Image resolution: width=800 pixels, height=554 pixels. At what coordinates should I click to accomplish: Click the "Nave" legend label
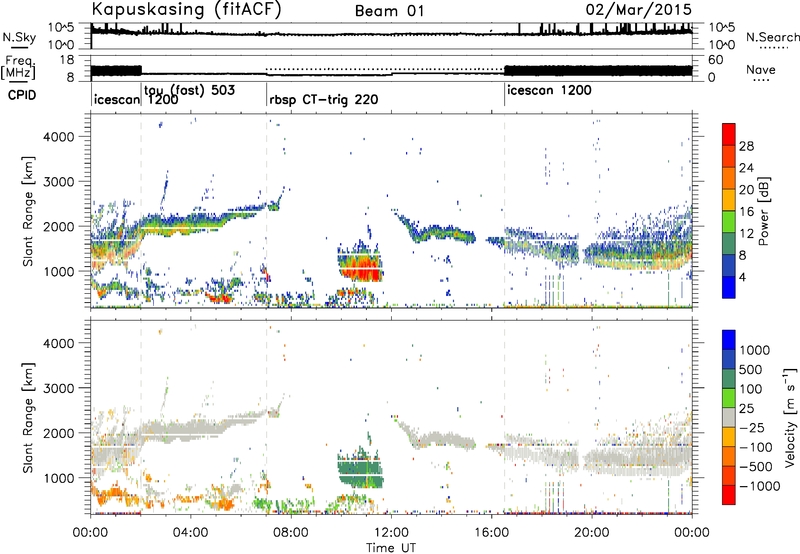[761, 70]
